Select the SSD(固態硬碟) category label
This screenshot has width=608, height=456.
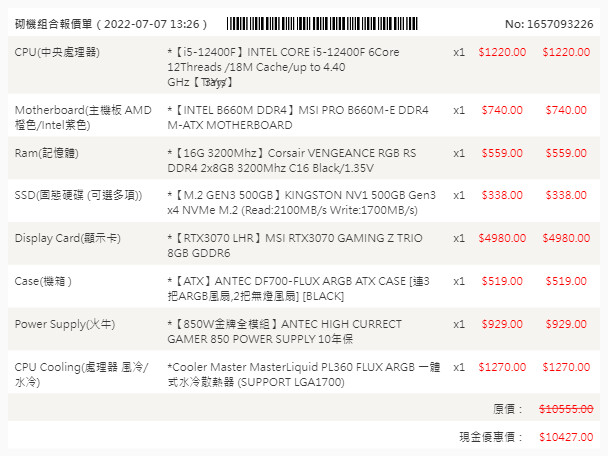(x=78, y=195)
